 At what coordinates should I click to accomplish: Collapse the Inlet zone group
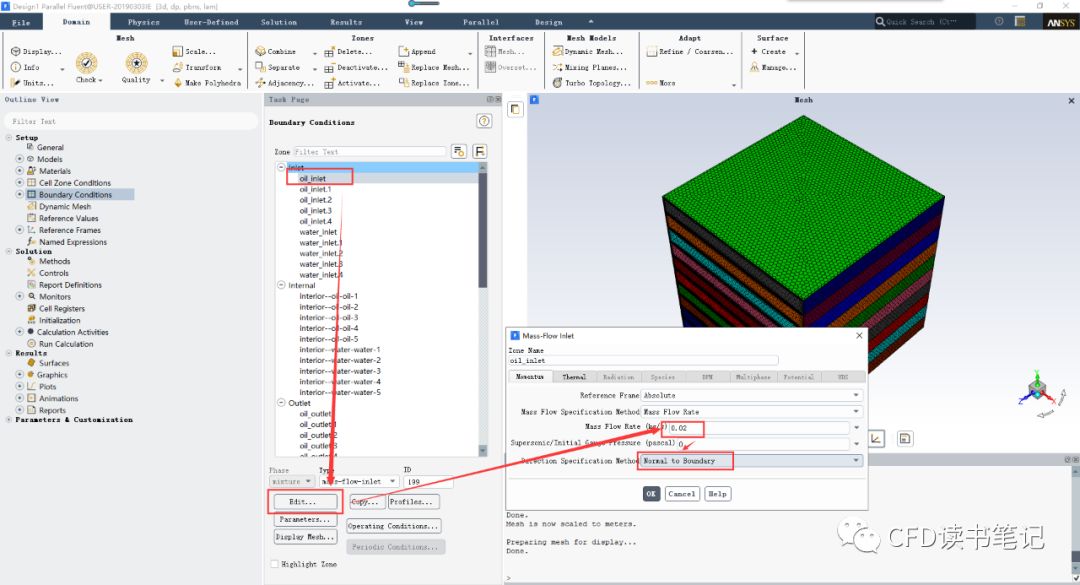coord(281,167)
